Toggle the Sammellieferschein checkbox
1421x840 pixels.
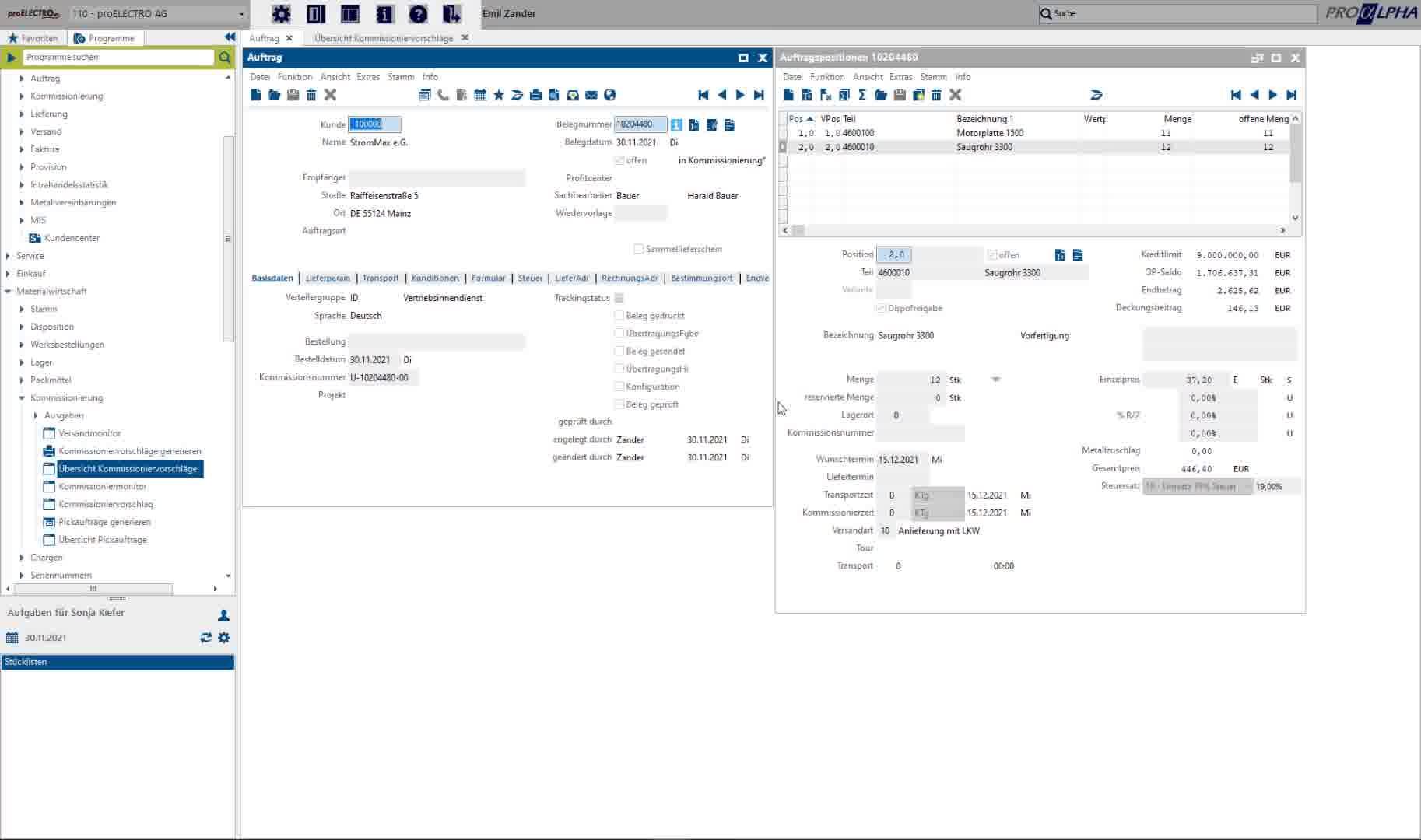click(639, 249)
